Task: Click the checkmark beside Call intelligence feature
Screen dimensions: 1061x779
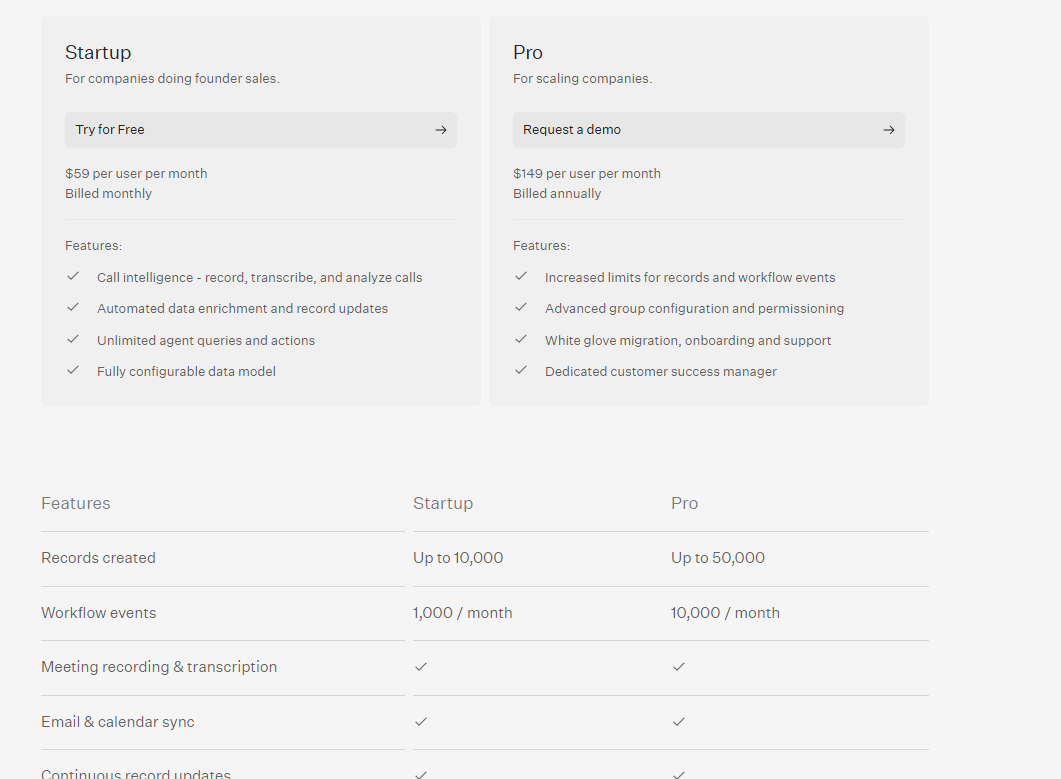Action: [x=73, y=276]
